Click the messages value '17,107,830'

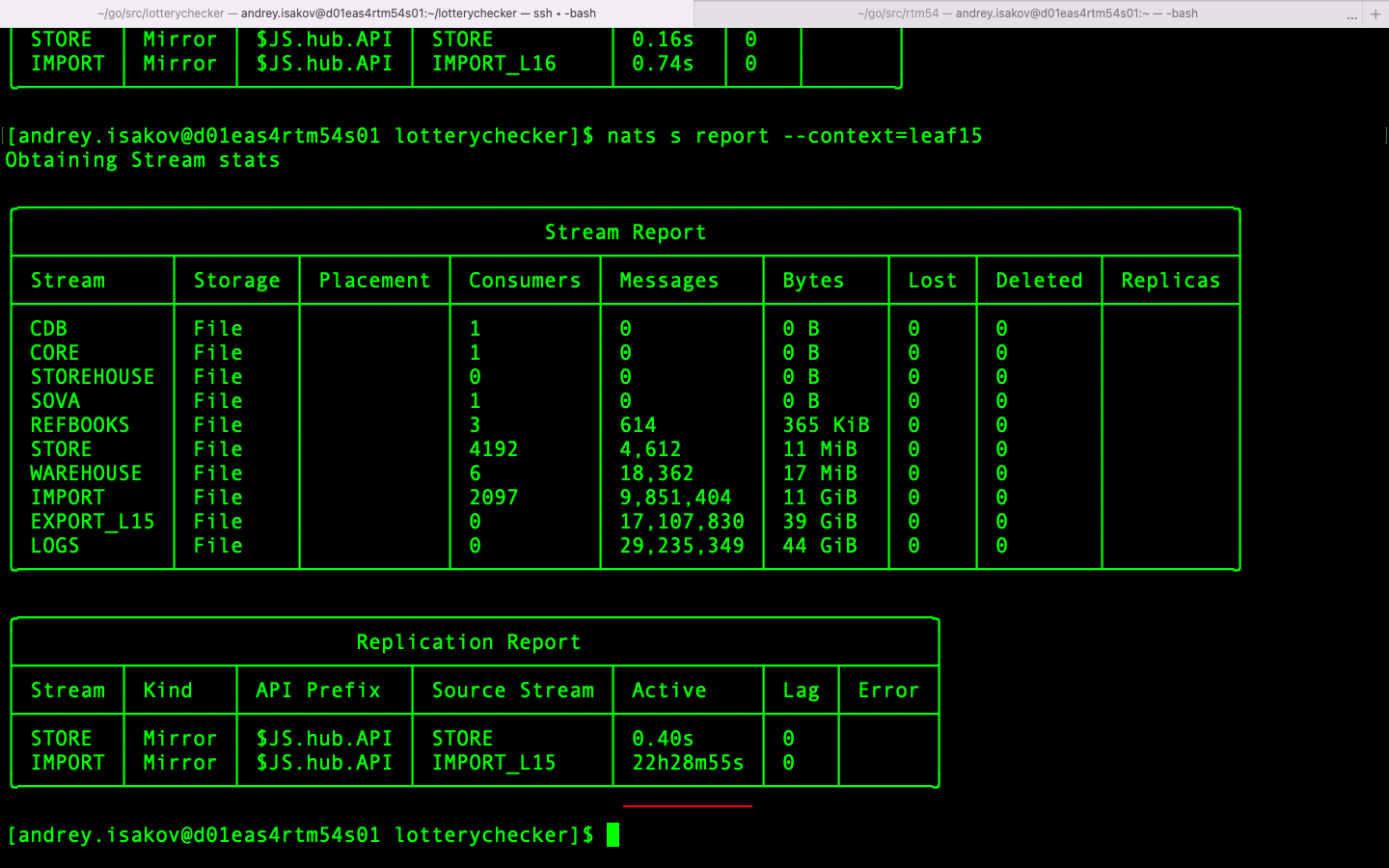point(682,522)
